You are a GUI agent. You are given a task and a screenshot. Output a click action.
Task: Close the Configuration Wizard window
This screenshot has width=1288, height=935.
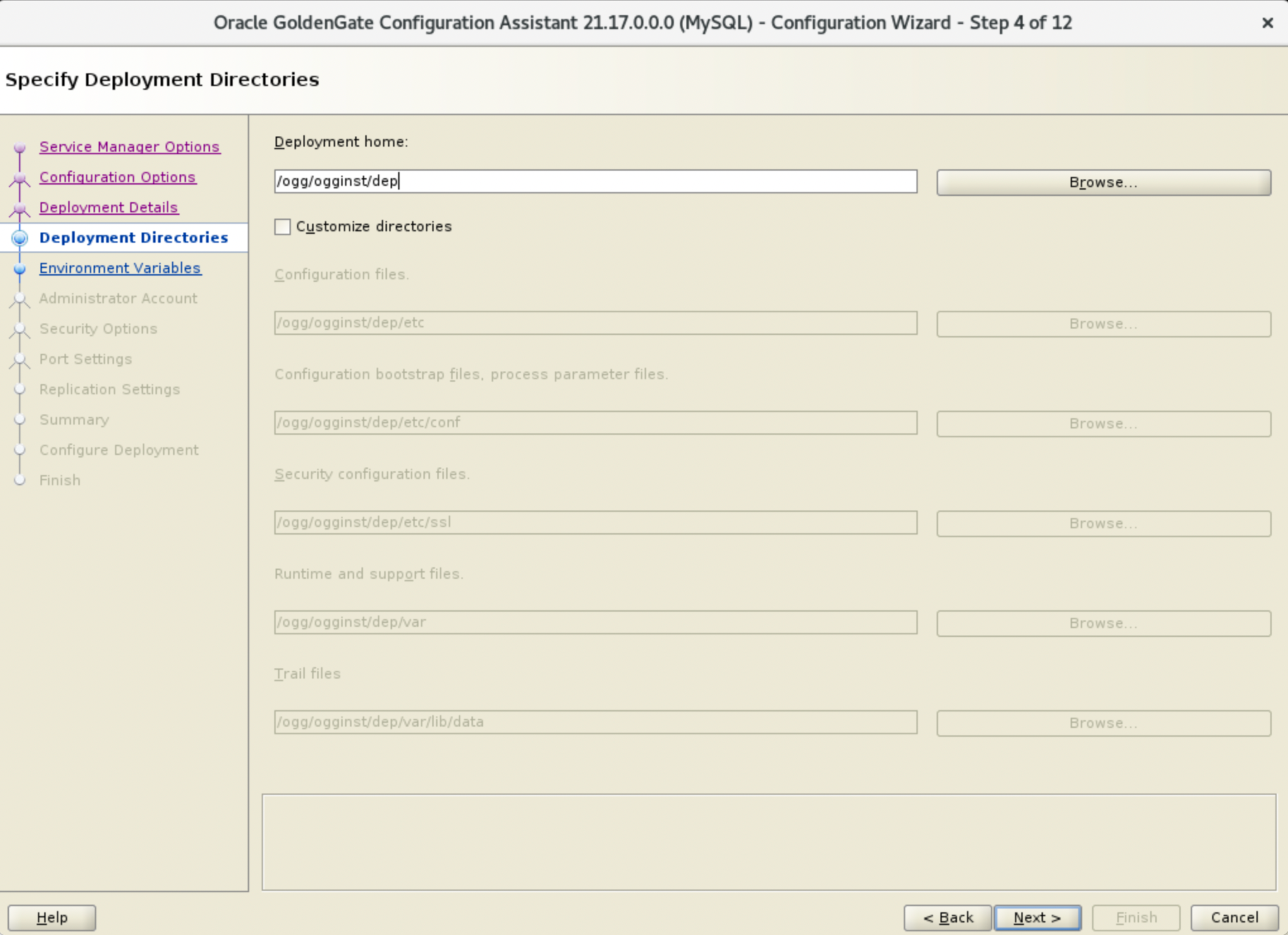[x=1267, y=23]
